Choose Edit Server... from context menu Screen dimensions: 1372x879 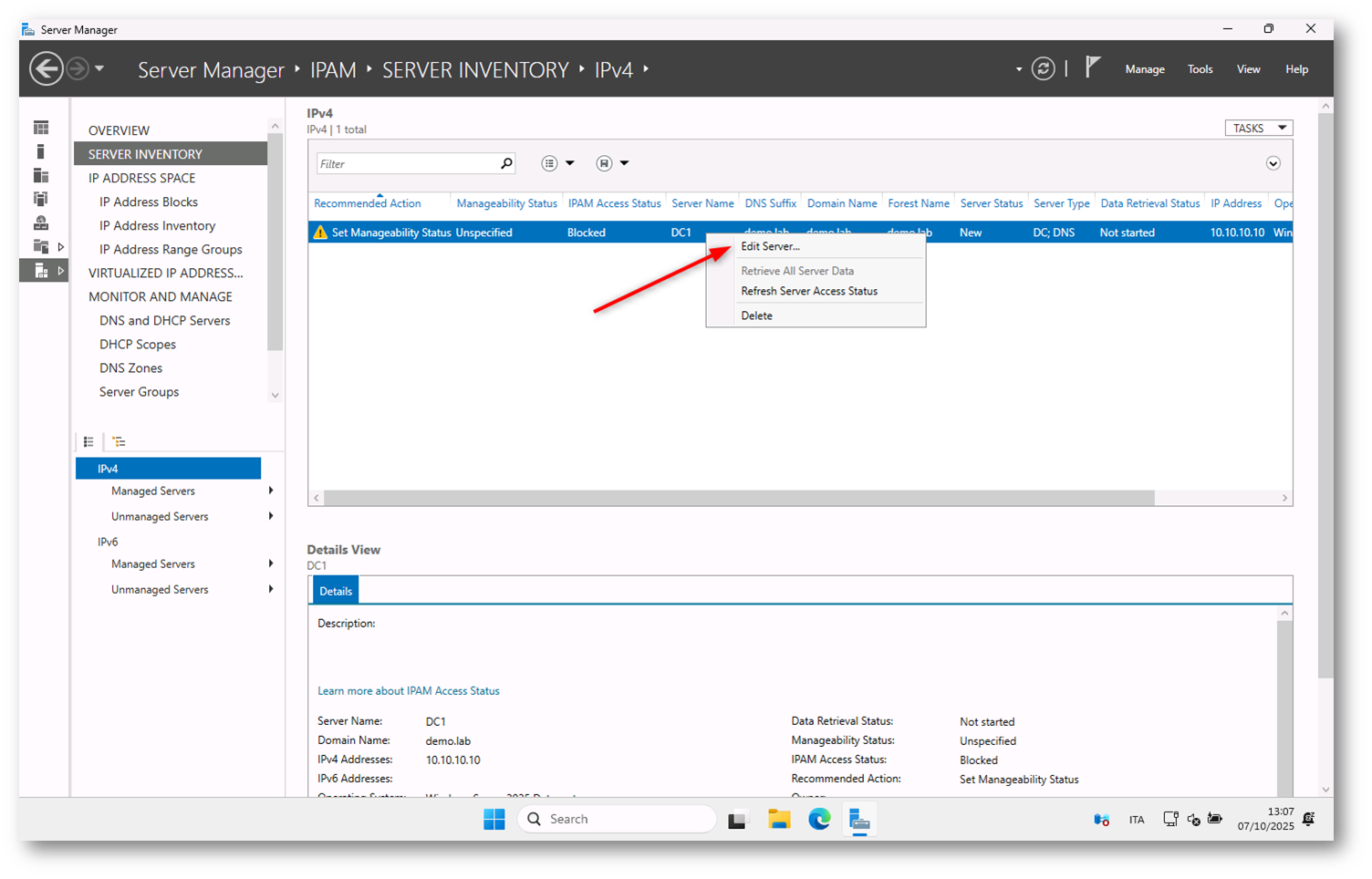click(x=770, y=247)
